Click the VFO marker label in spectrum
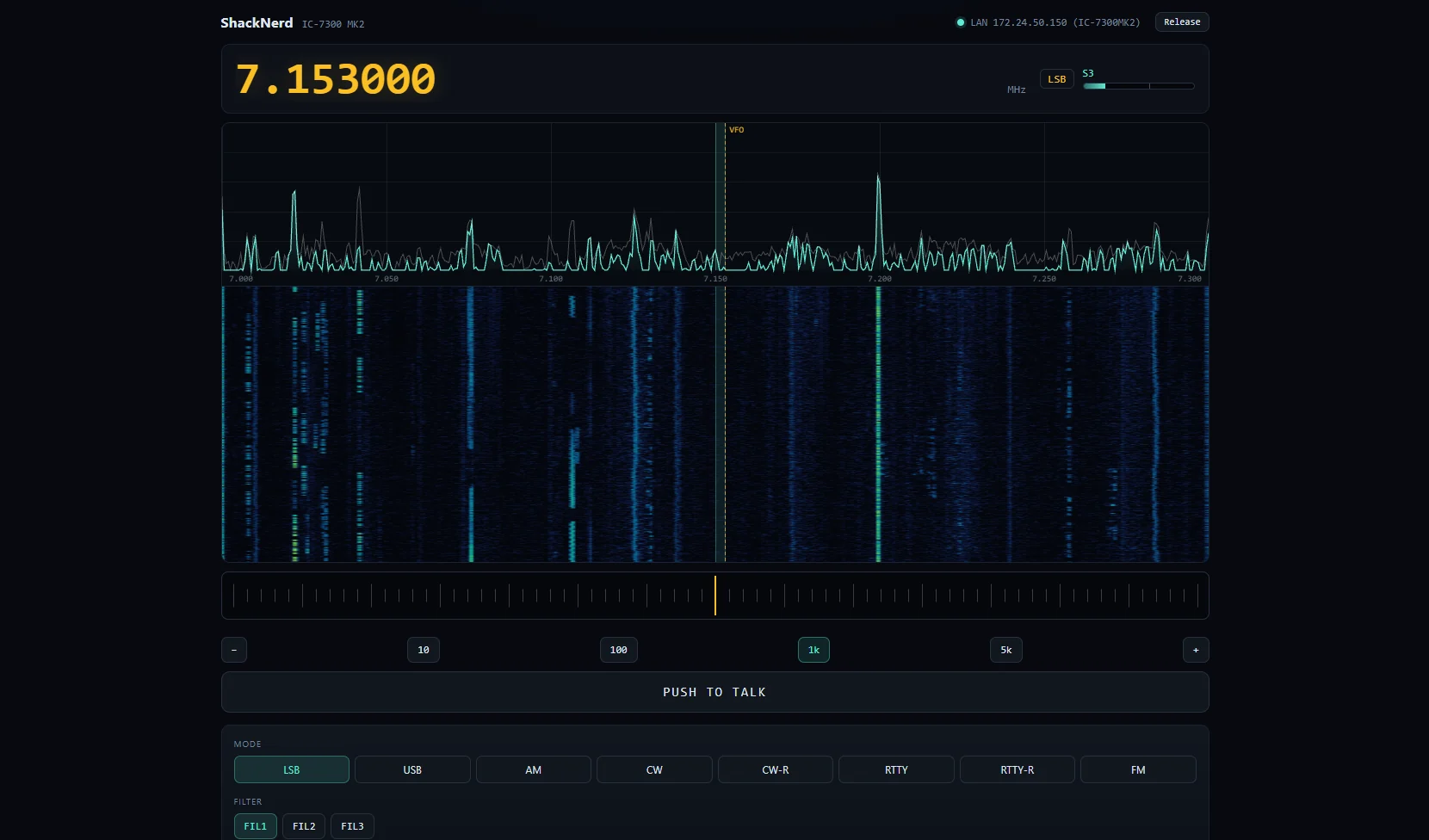1429x840 pixels. (737, 130)
